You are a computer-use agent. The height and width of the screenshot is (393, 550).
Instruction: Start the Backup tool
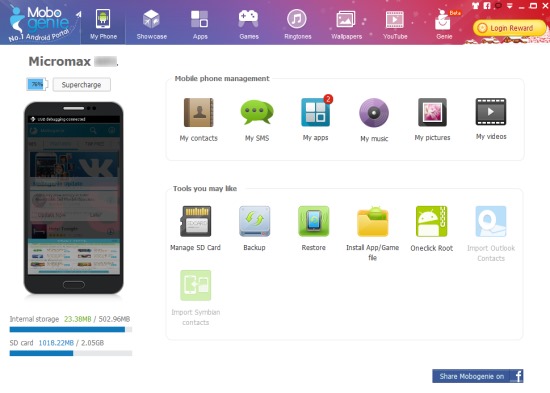(254, 221)
